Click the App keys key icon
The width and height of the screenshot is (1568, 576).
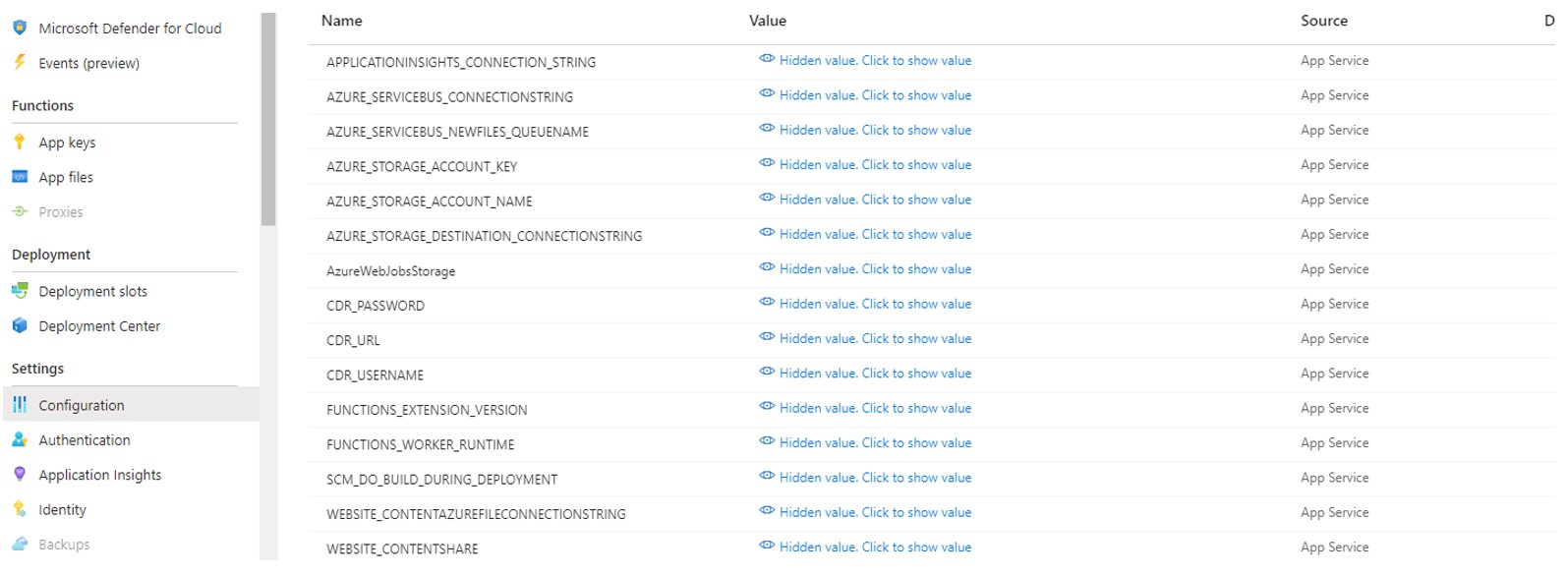point(20,143)
